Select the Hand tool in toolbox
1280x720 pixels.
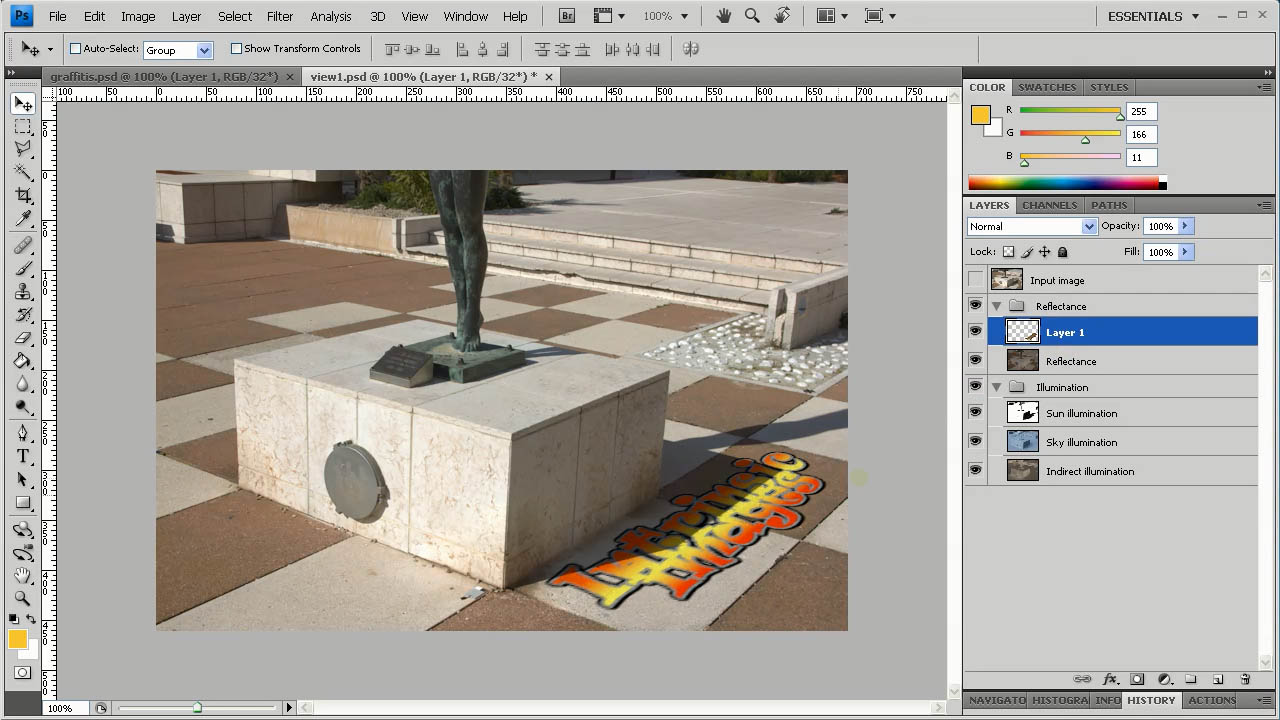23,576
